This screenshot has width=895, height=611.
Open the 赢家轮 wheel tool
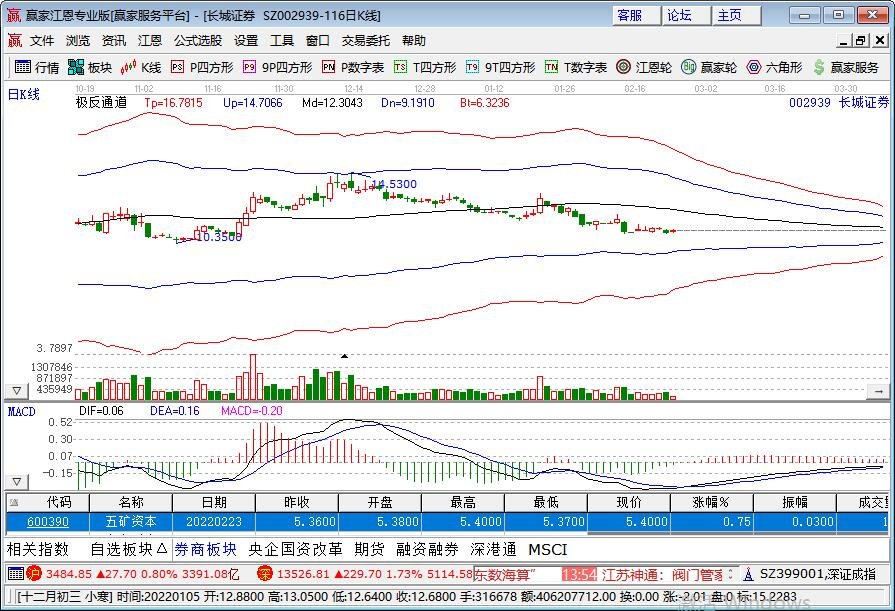coord(709,67)
